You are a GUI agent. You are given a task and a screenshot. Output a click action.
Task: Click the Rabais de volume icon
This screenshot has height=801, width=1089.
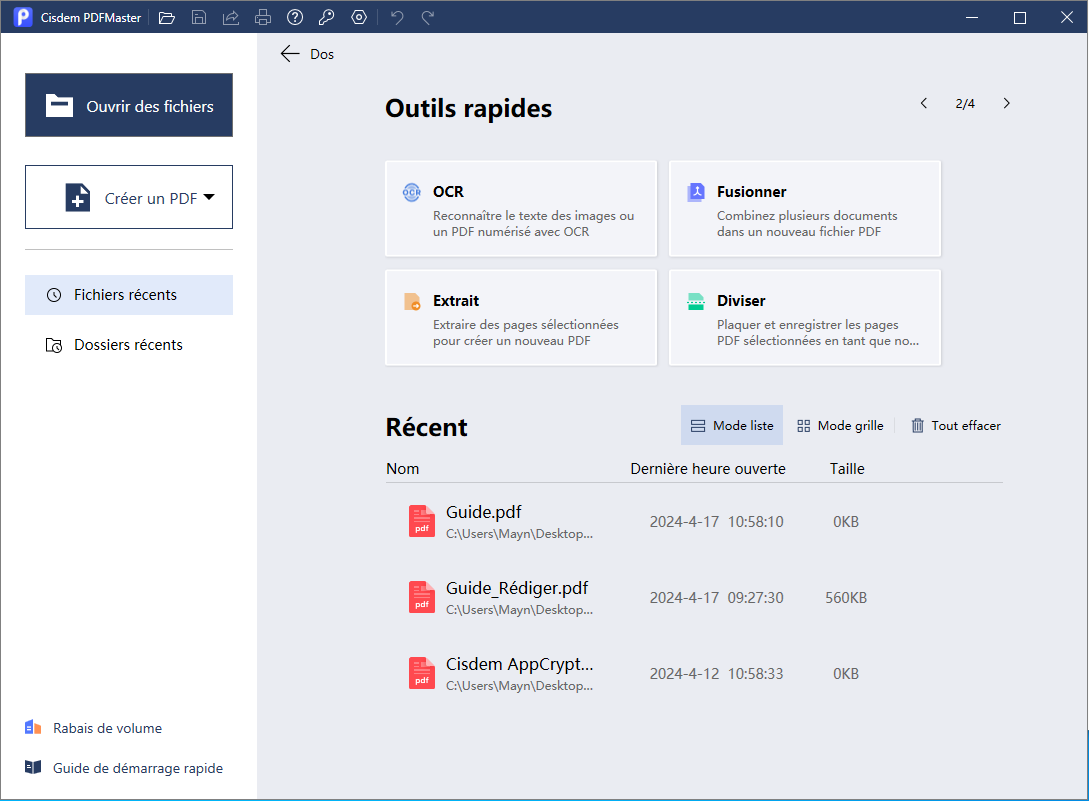33,727
